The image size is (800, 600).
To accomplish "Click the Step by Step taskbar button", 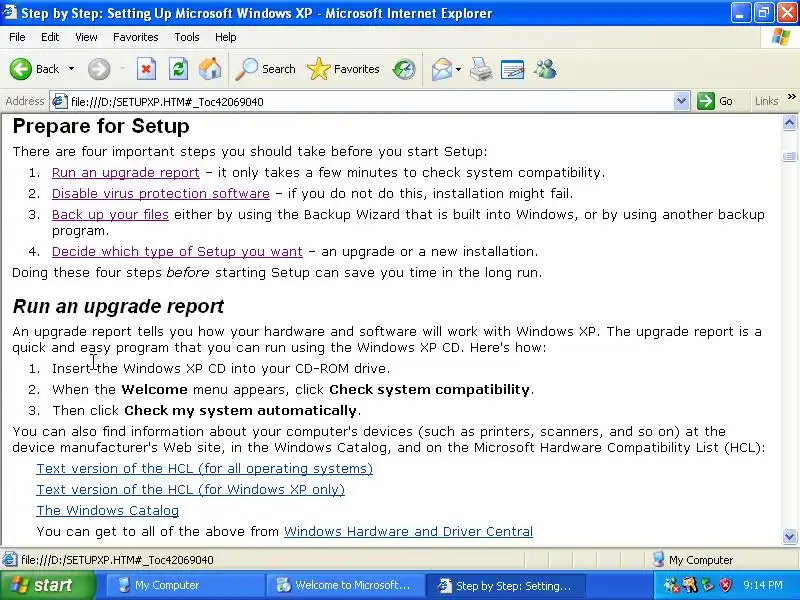I will (505, 585).
